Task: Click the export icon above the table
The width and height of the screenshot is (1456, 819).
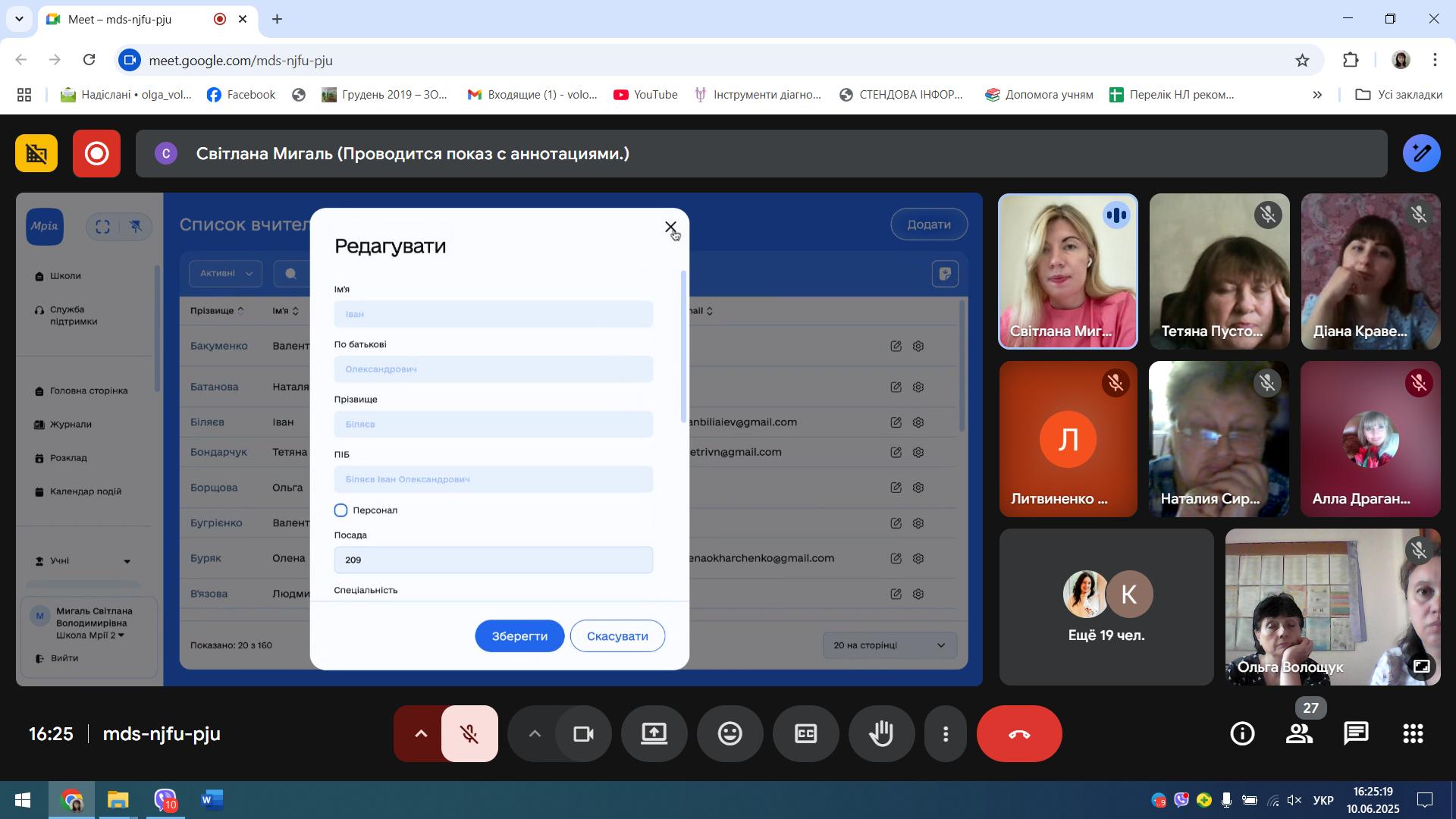Action: pyautogui.click(x=945, y=275)
